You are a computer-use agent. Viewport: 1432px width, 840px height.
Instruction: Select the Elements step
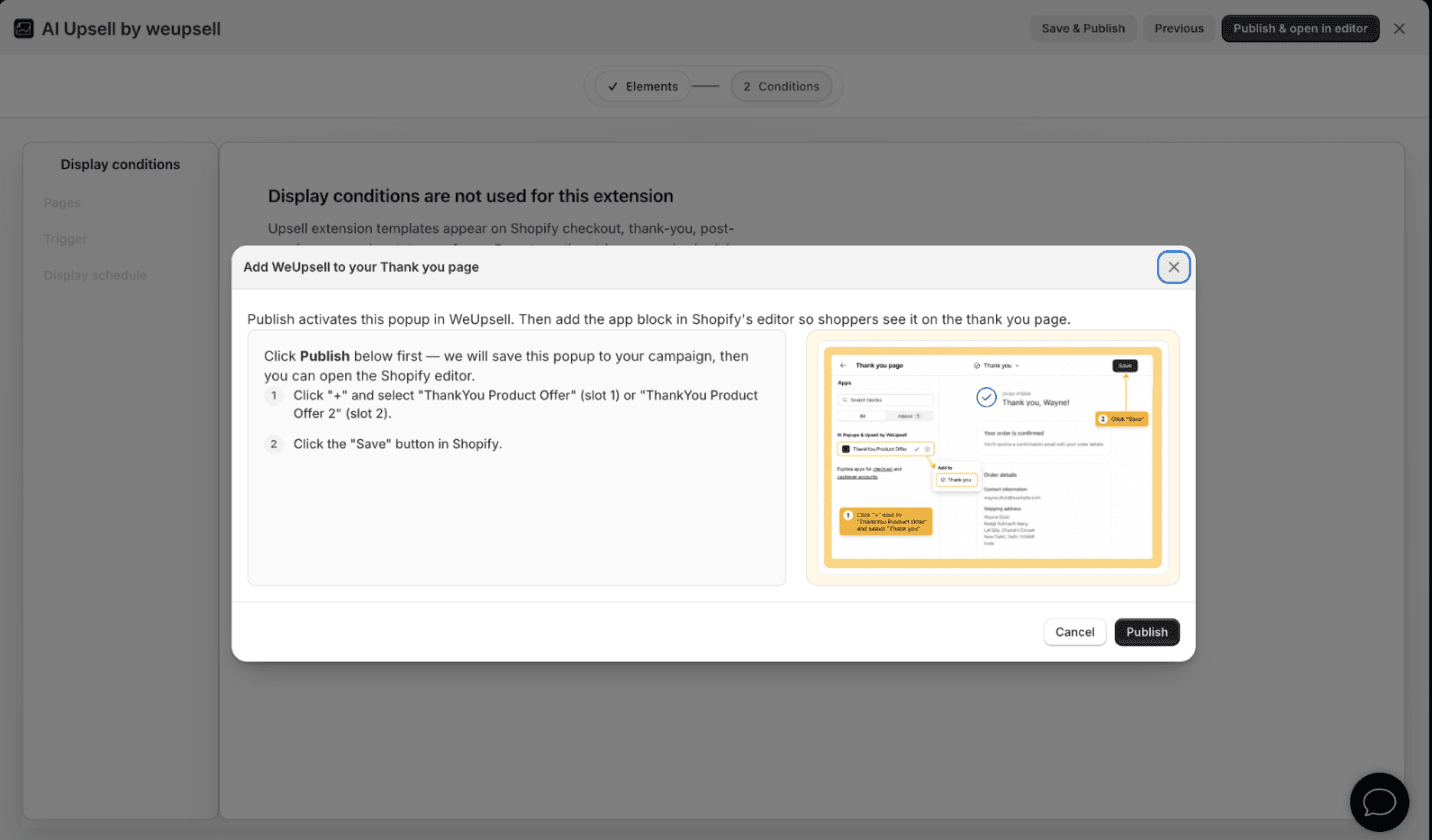[642, 86]
